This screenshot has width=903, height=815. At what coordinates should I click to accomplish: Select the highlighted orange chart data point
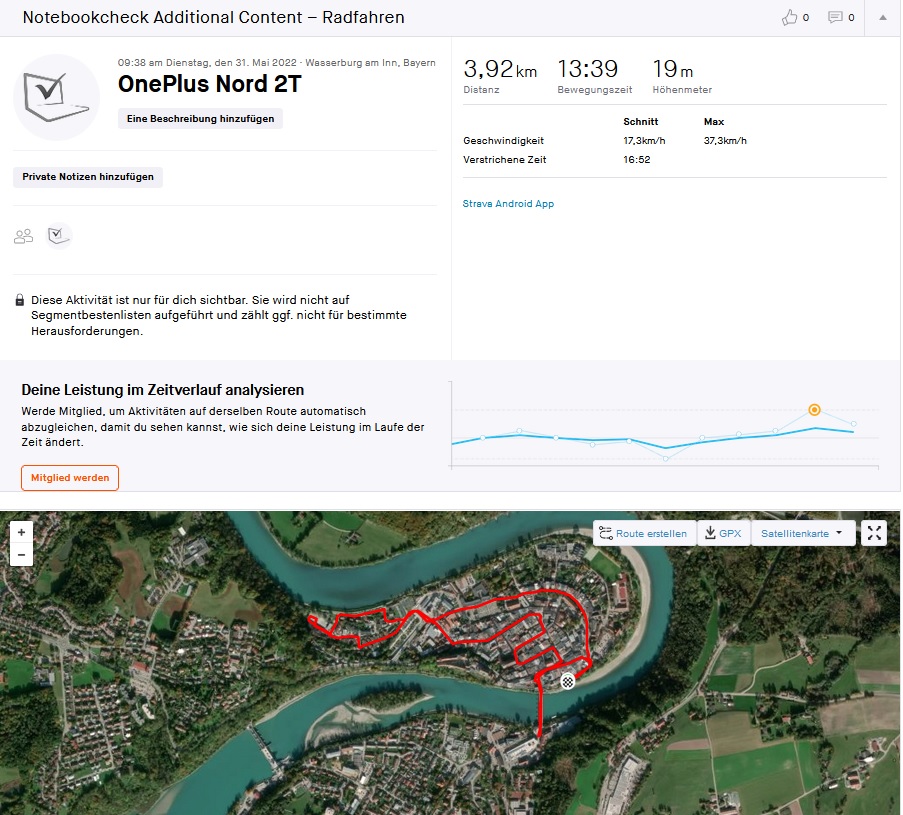pos(815,409)
